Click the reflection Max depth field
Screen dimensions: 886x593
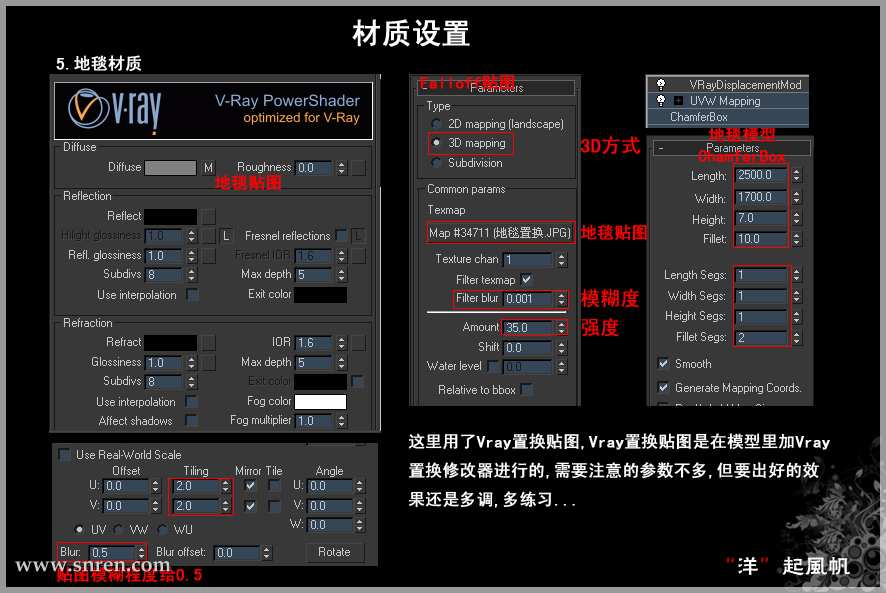click(x=315, y=275)
